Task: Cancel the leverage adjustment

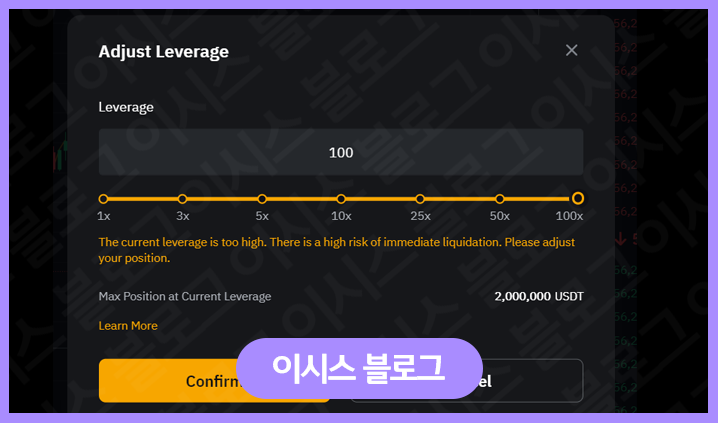Action: (467, 380)
